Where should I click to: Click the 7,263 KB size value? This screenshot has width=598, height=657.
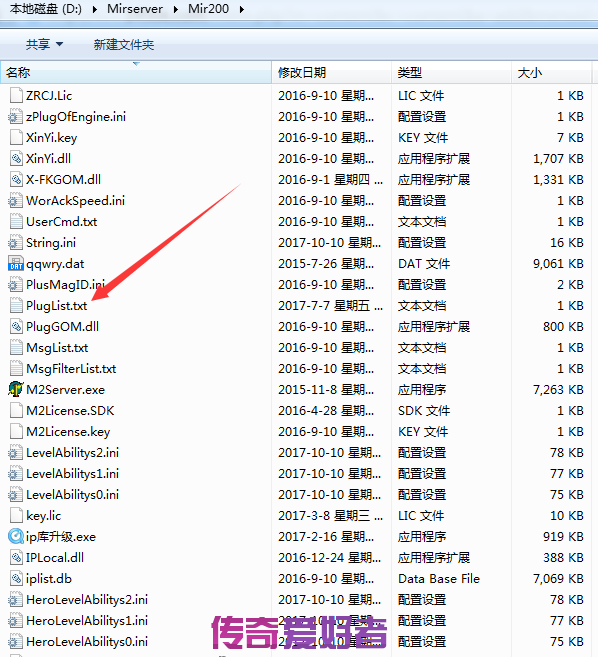558,390
